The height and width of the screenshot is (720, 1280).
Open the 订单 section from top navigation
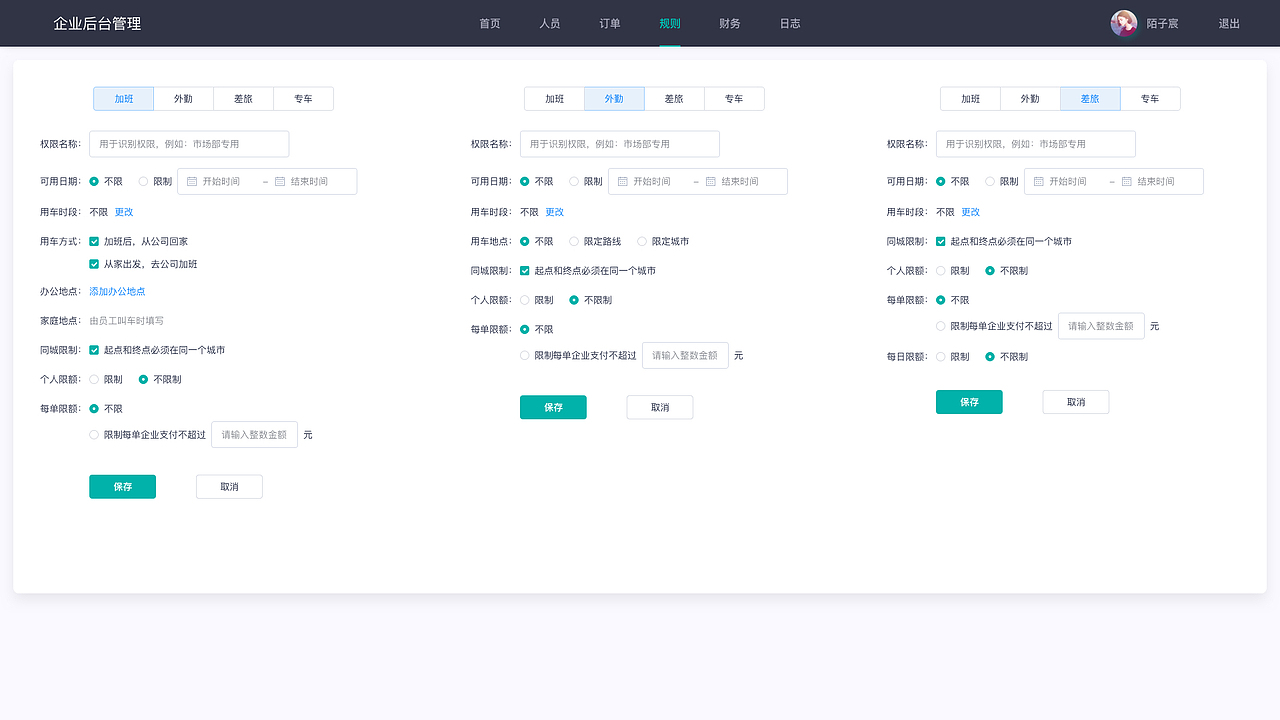pyautogui.click(x=609, y=23)
